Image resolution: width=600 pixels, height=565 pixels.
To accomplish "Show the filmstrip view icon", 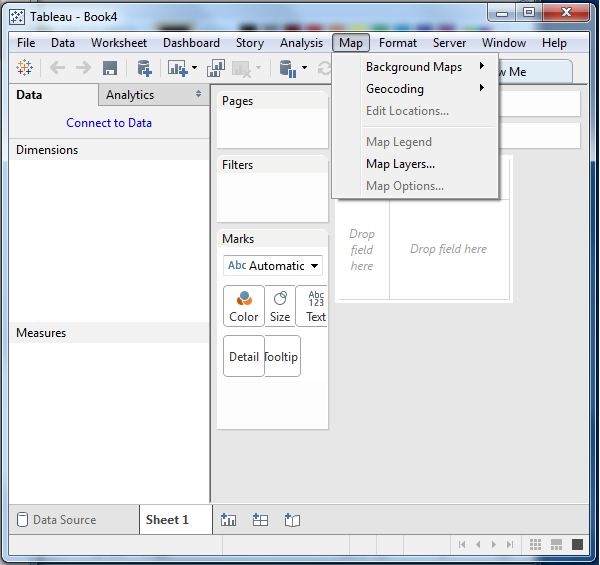I will pyautogui.click(x=556, y=544).
